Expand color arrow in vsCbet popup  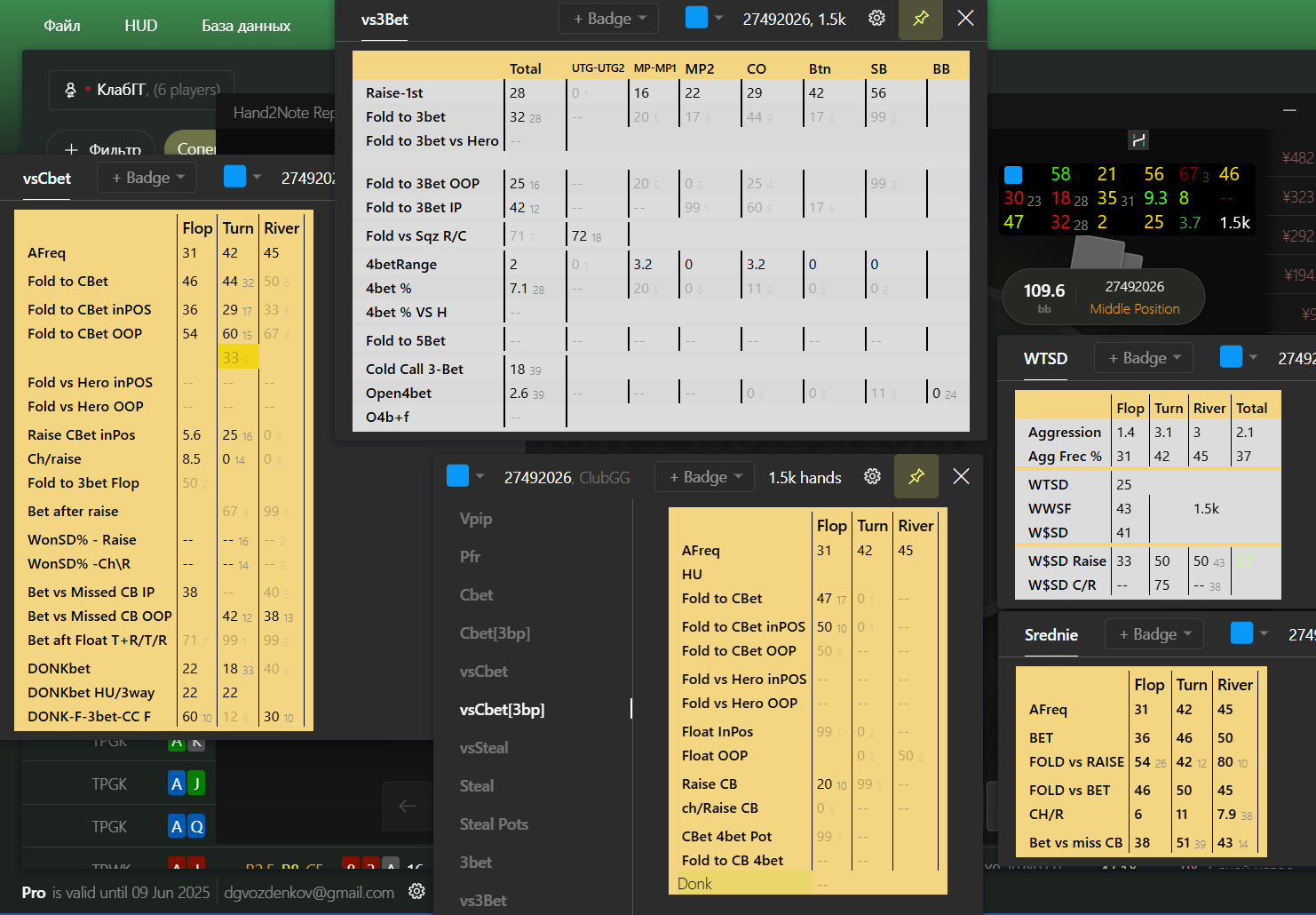(258, 177)
